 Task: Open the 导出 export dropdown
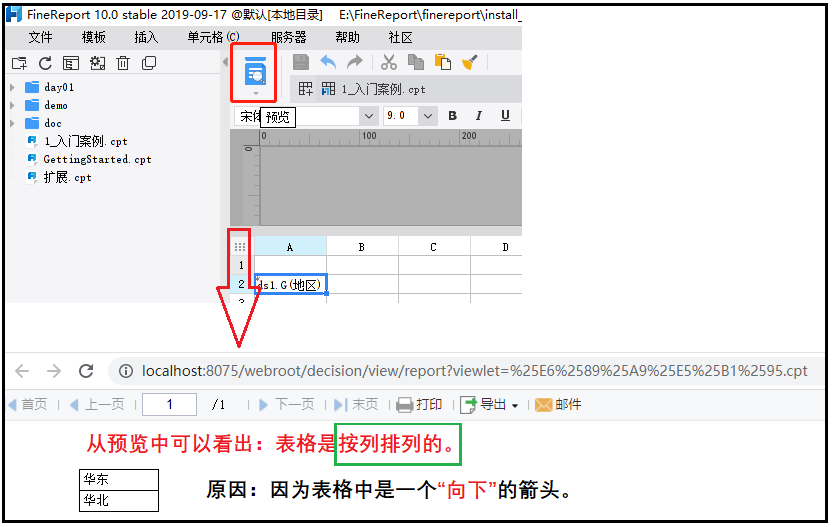(514, 406)
